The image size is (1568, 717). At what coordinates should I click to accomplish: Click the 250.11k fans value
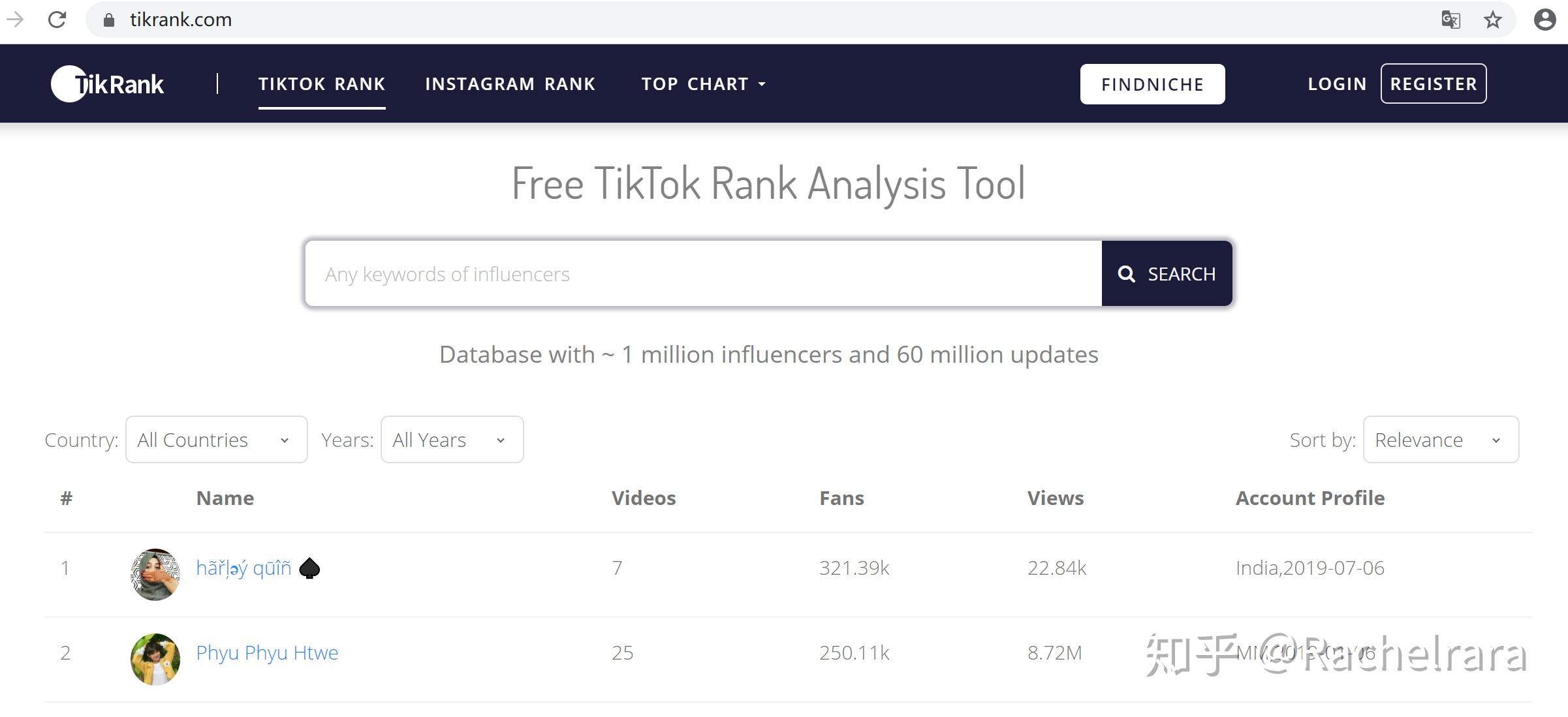point(855,653)
